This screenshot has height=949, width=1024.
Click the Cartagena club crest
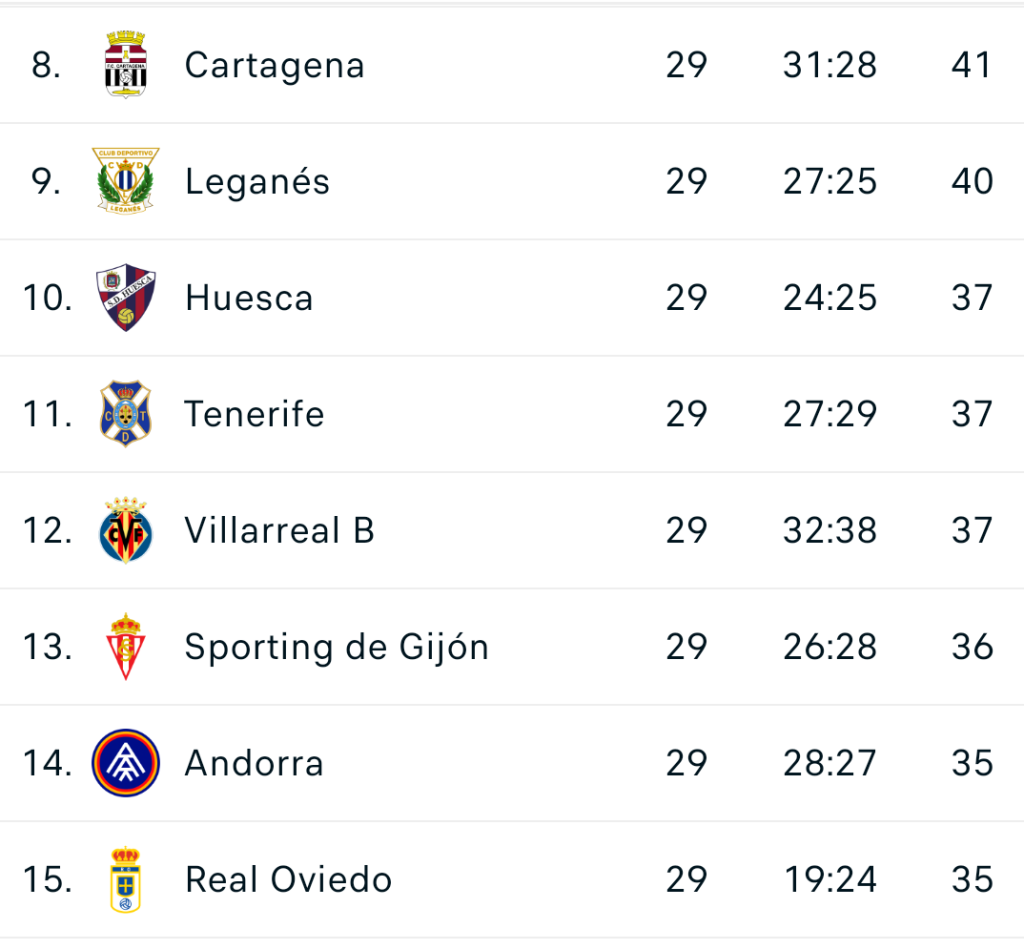coord(125,65)
